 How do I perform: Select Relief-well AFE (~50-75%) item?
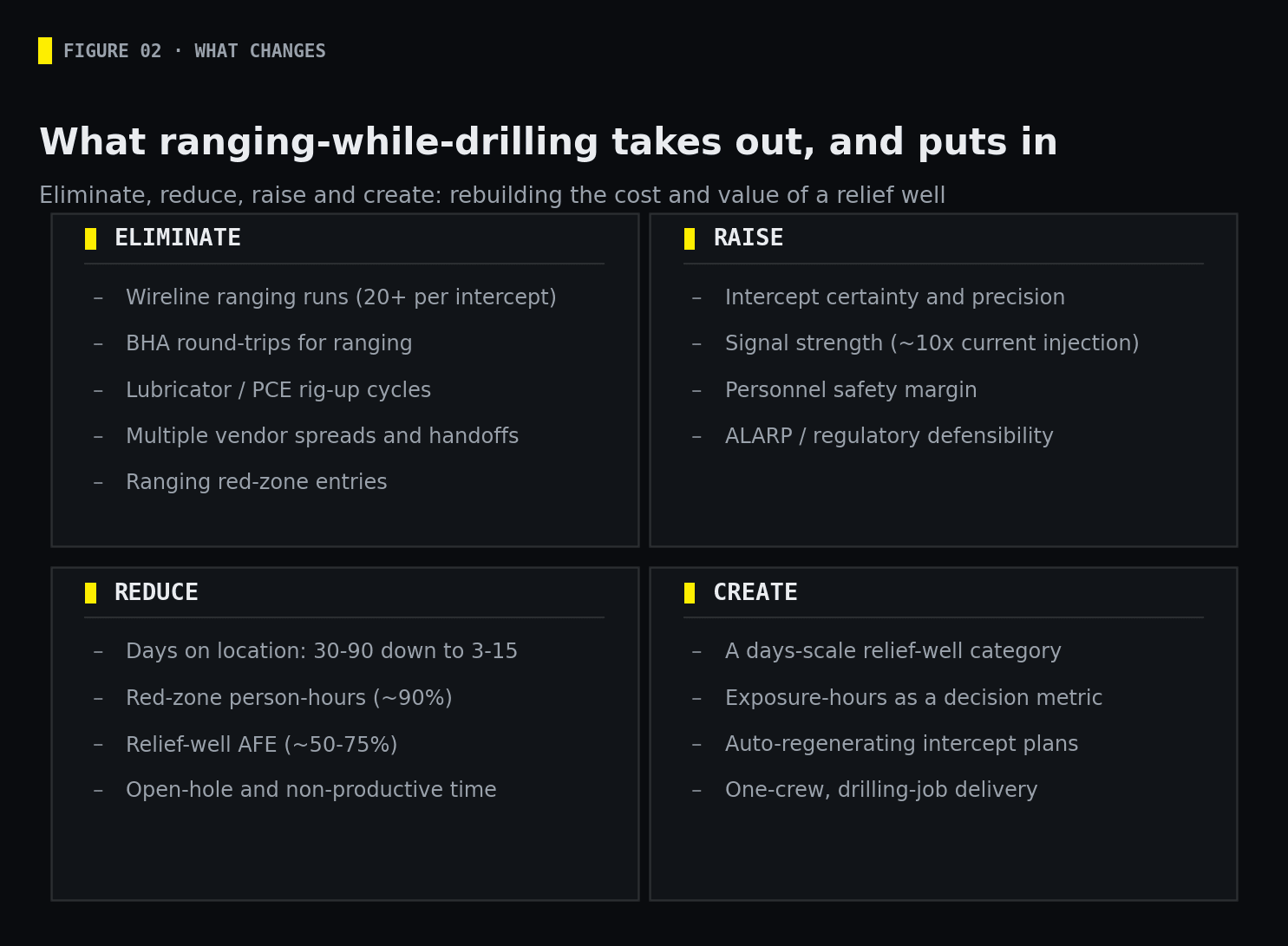click(261, 745)
